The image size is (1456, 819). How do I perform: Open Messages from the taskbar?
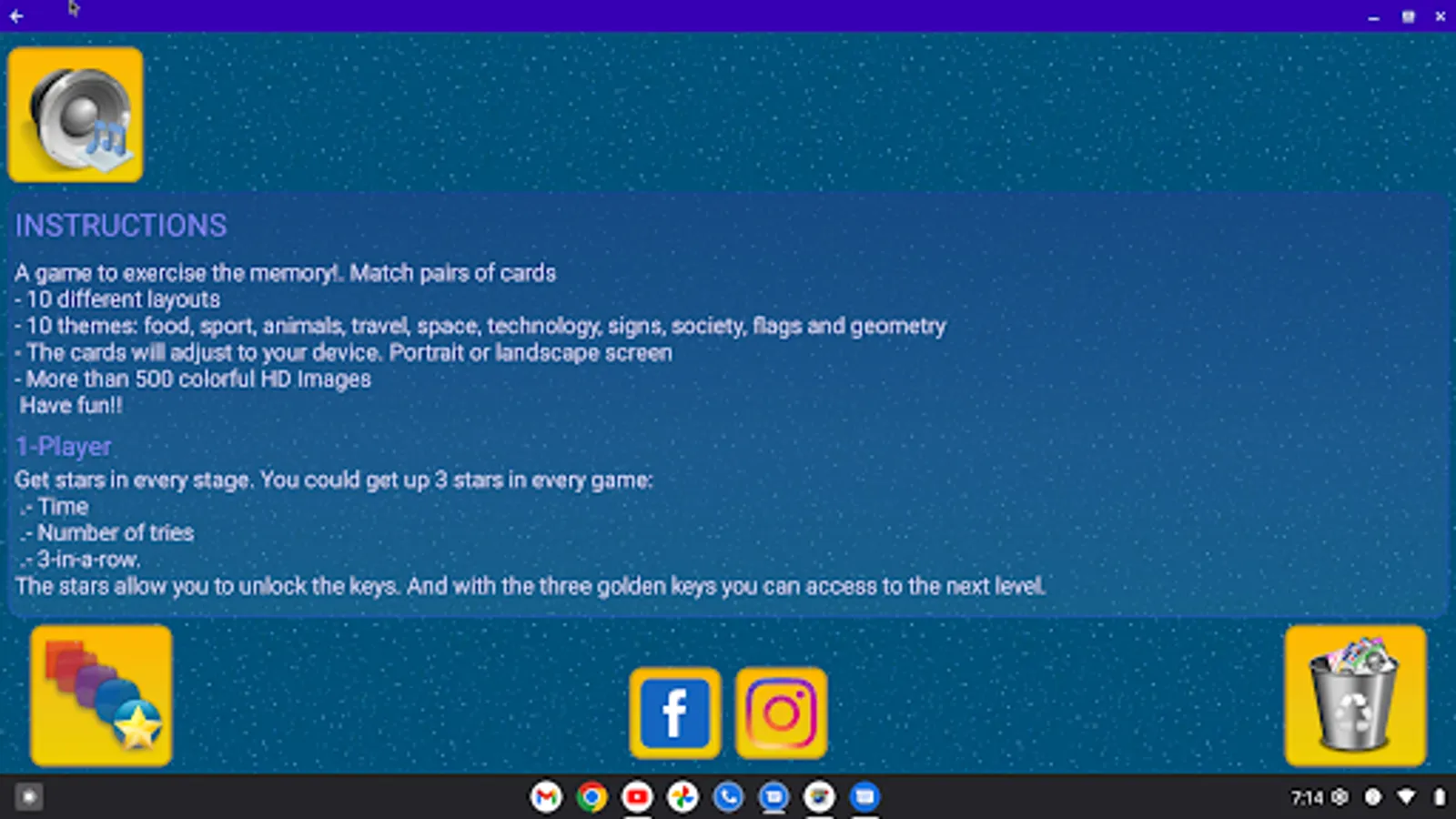click(x=864, y=796)
